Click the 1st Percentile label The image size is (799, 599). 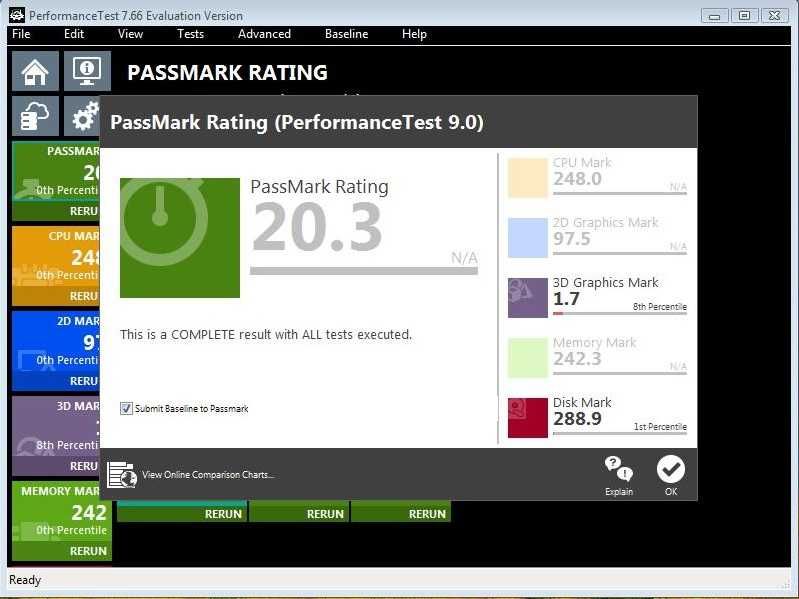pyautogui.click(x=660, y=427)
